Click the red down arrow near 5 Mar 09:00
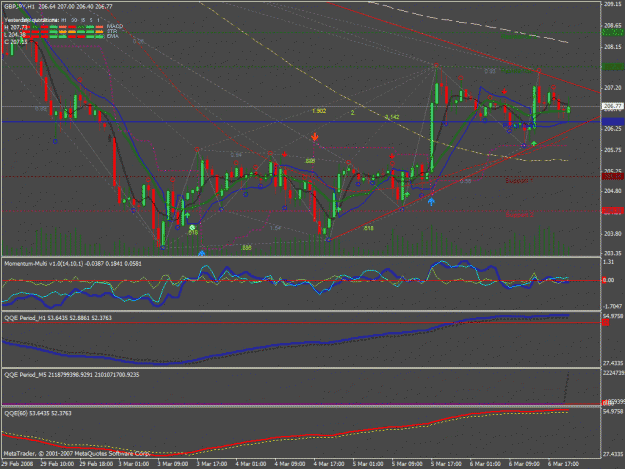 pos(392,156)
